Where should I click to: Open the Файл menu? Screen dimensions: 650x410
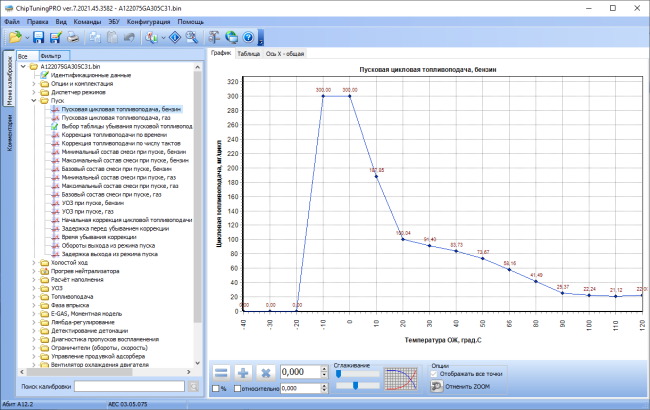12,22
